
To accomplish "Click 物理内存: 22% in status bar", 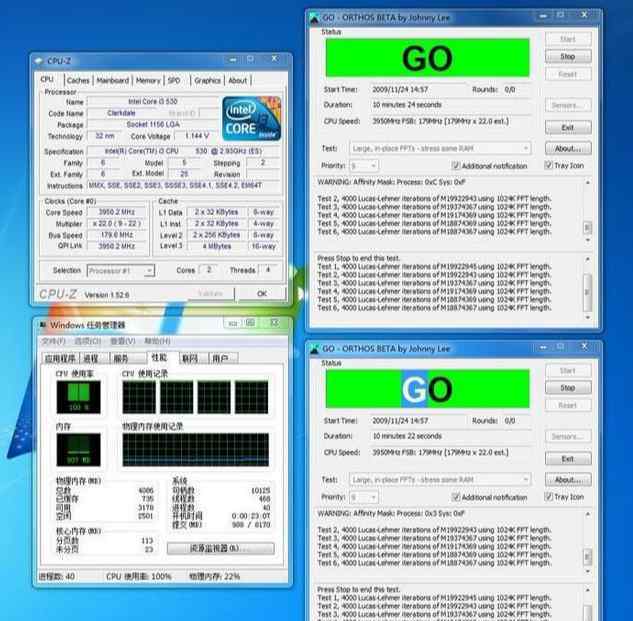I will coord(214,577).
